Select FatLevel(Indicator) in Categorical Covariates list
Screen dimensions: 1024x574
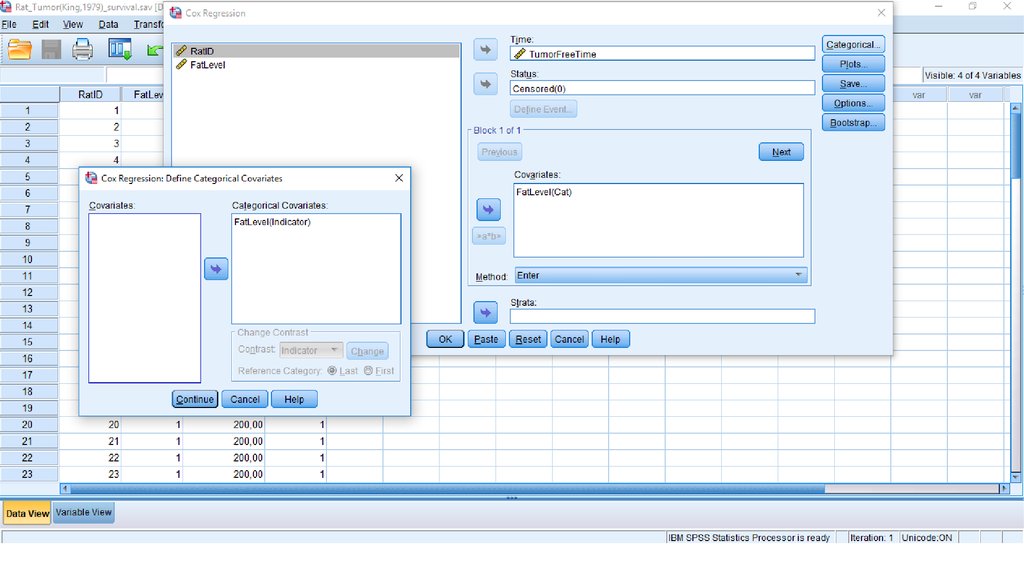pos(272,222)
